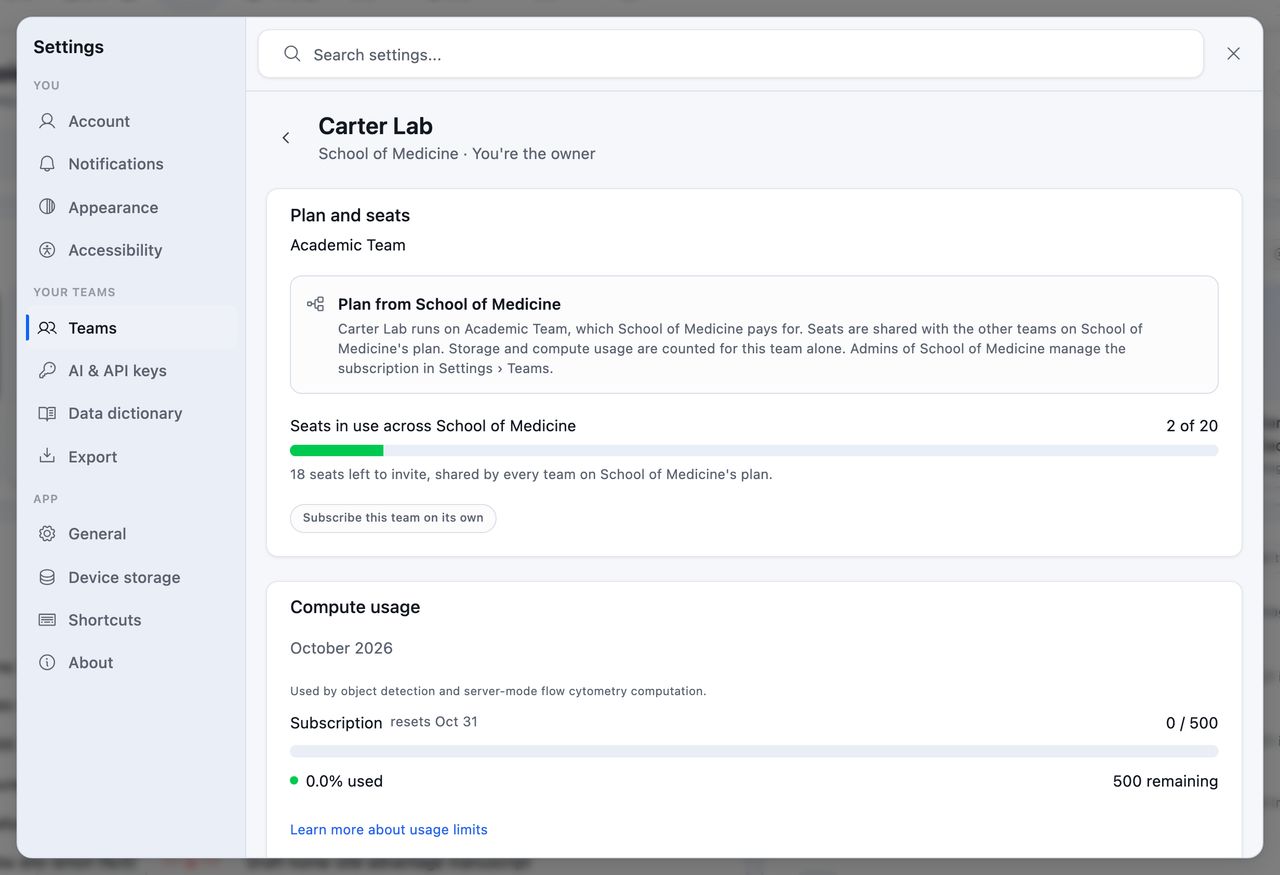1280x875 pixels.
Task: Click the About info icon
Action: 47,662
